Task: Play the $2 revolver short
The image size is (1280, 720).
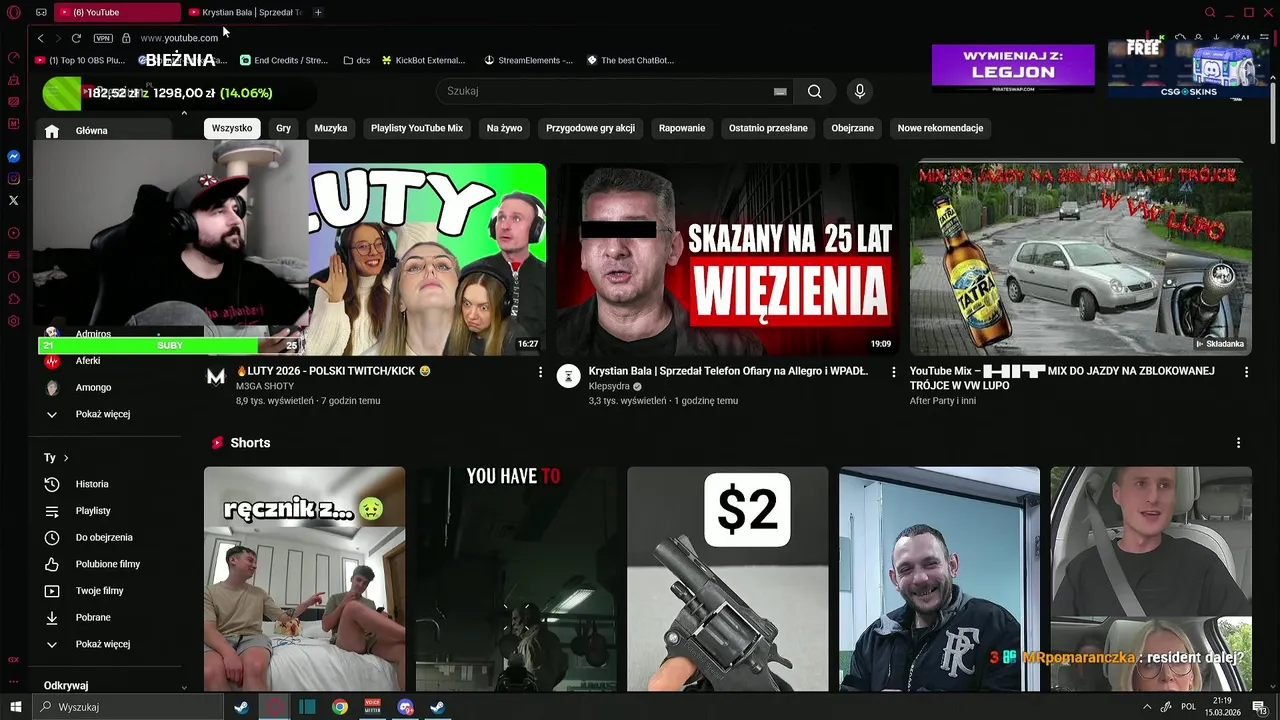Action: point(727,579)
